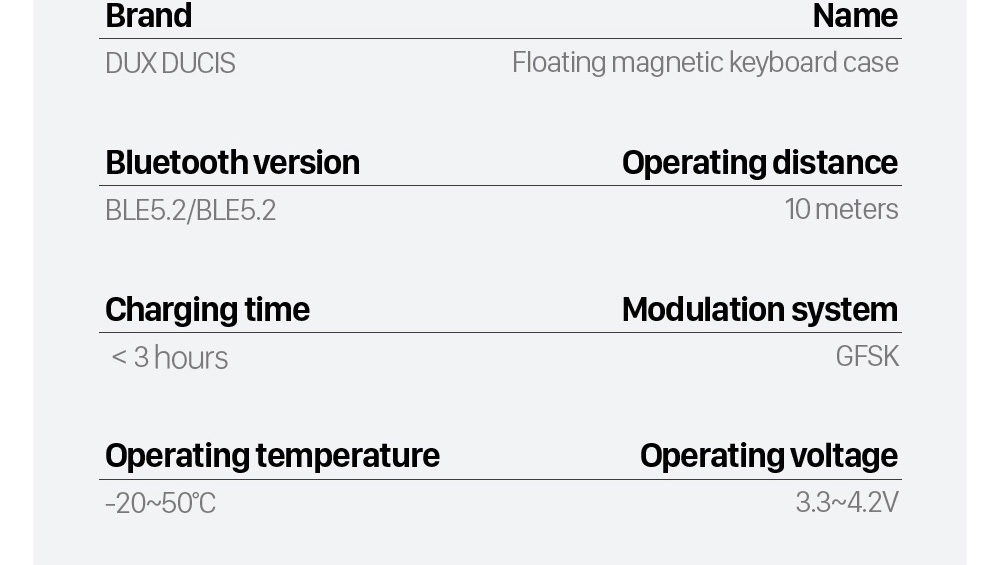
Task: Select the < 3 hours value
Action: point(170,357)
